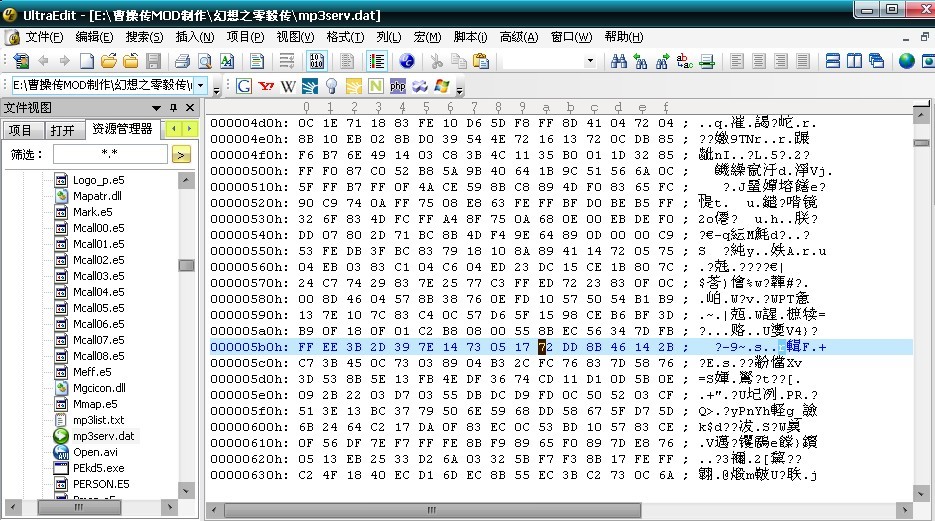Open the find text combo box dropdown
The height and width of the screenshot is (521, 935).
point(590,61)
